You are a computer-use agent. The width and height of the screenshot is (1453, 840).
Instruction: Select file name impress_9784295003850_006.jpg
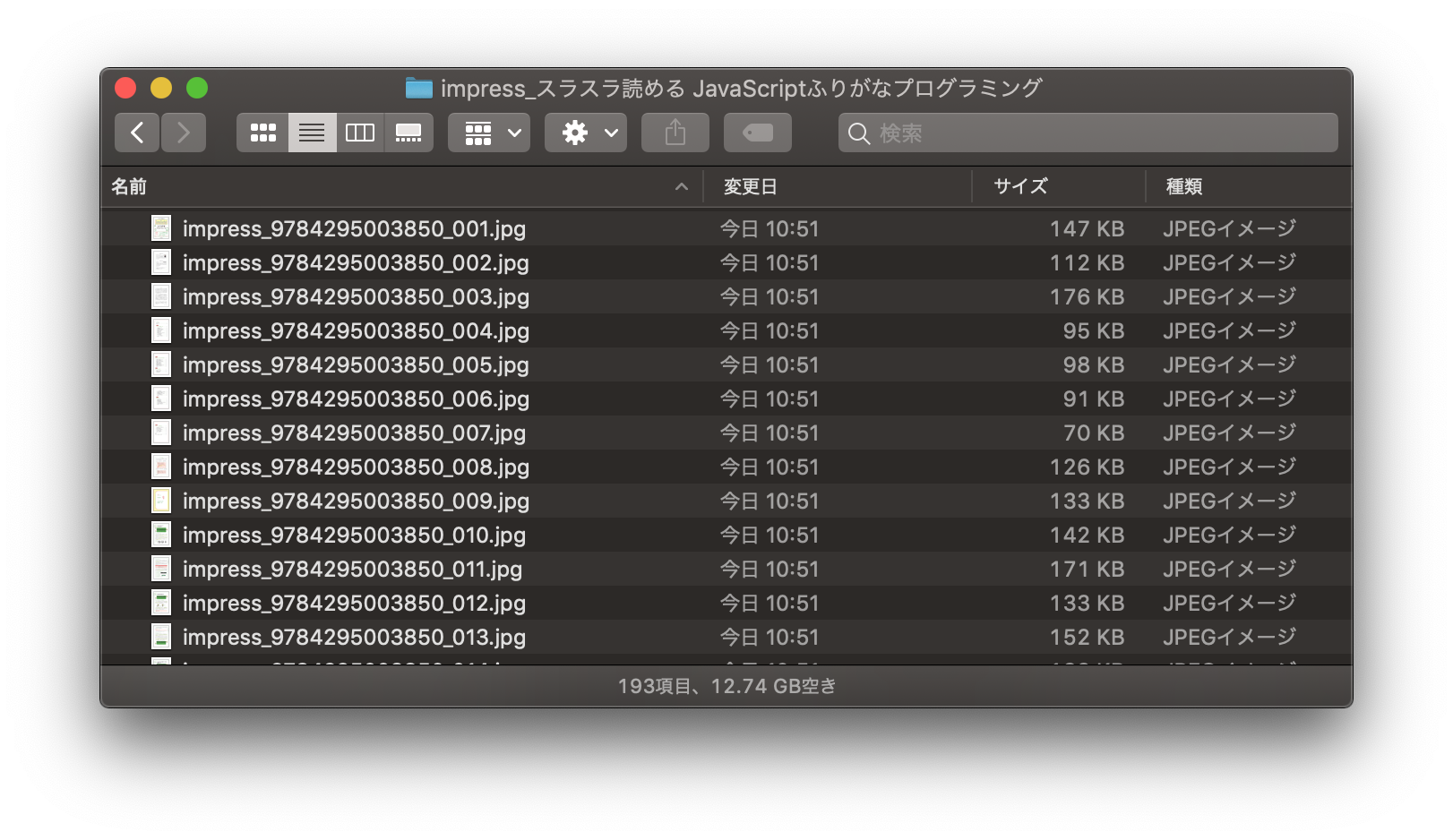click(356, 399)
